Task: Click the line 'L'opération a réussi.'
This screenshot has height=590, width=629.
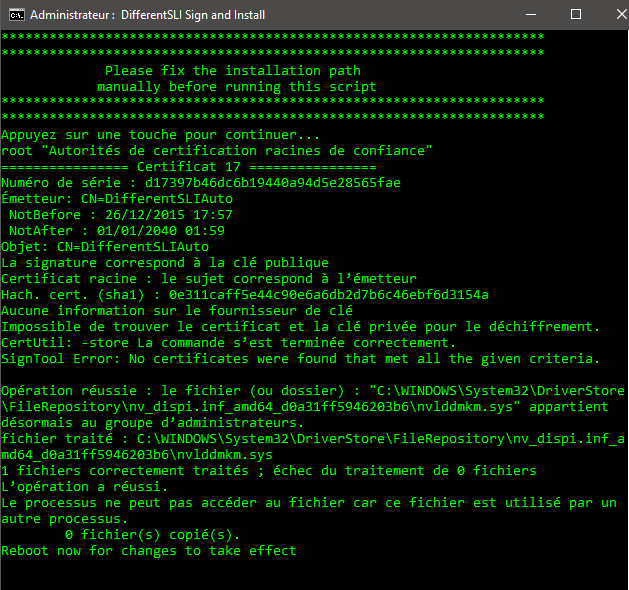Action: pyautogui.click(x=84, y=487)
